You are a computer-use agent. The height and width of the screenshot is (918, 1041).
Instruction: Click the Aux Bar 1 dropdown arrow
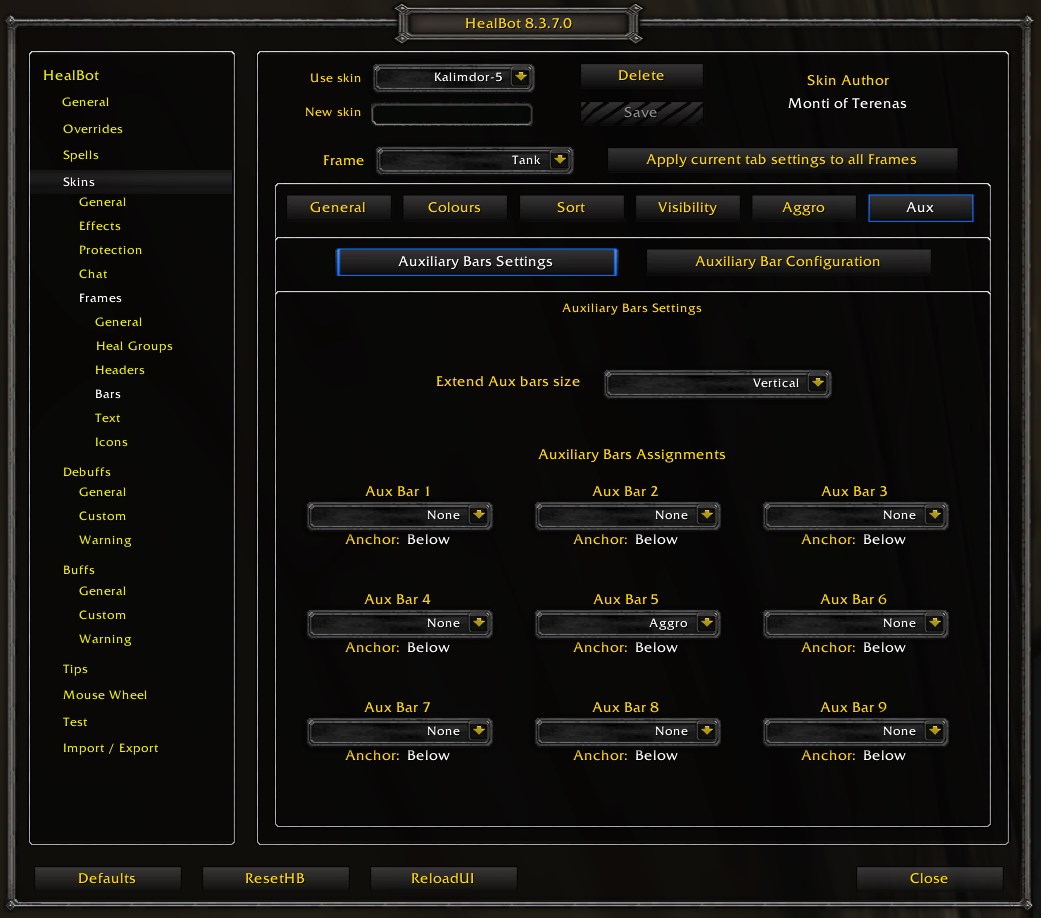pyautogui.click(x=479, y=515)
